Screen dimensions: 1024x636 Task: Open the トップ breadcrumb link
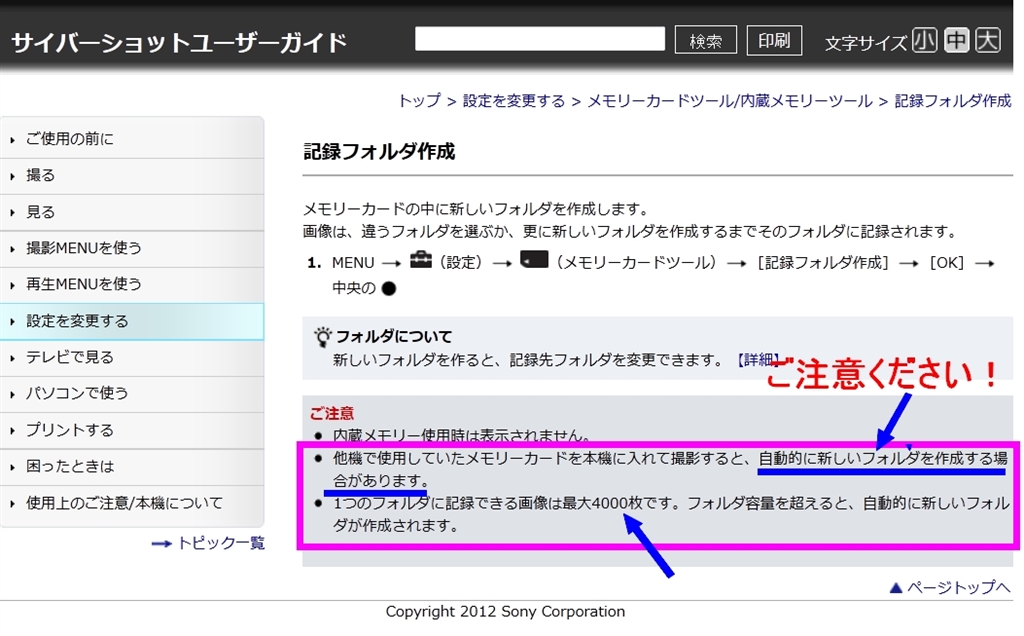[419, 101]
